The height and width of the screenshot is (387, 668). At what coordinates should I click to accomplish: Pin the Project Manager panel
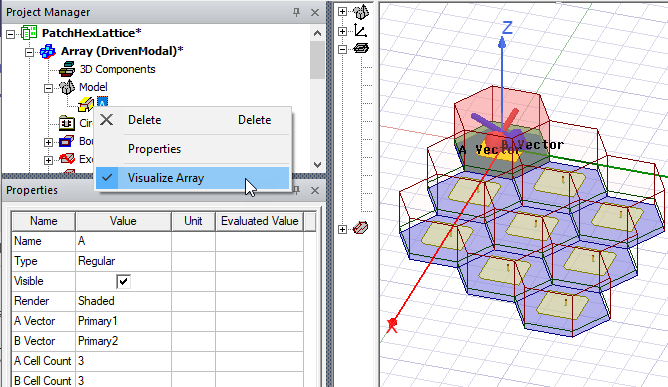(x=297, y=12)
